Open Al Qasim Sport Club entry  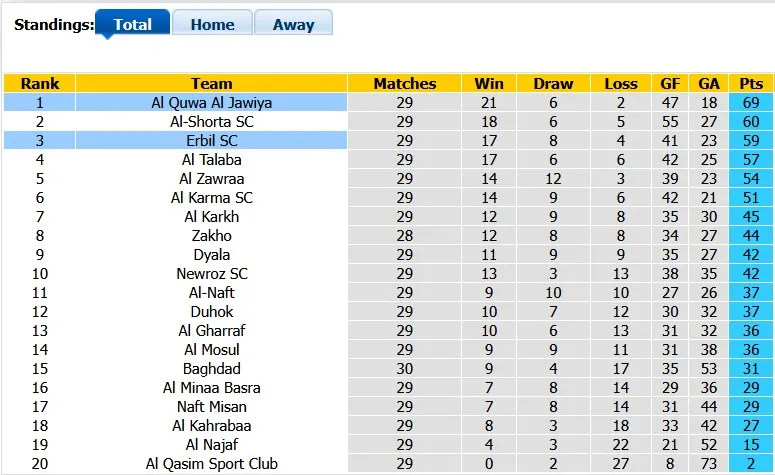point(211,464)
